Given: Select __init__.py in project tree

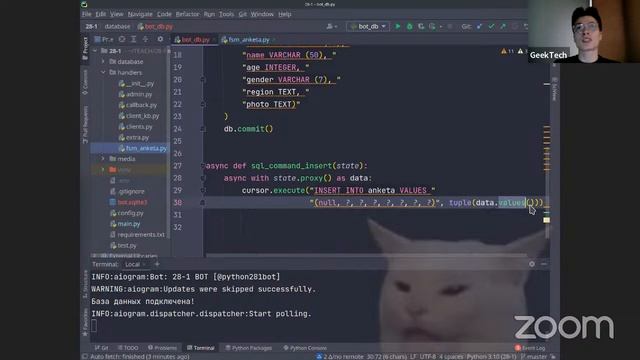Looking at the screenshot, I should 136,83.
